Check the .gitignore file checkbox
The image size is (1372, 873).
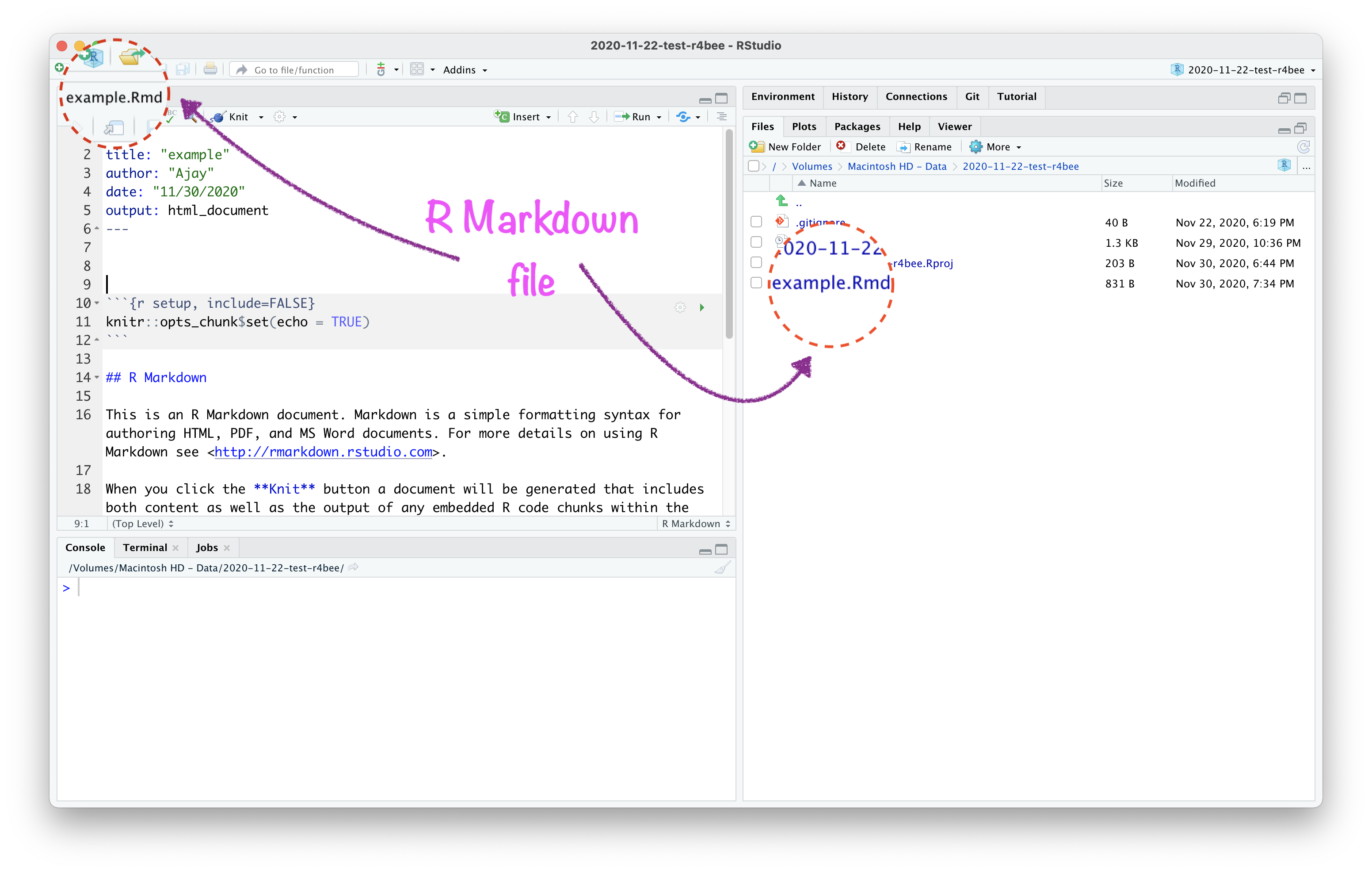click(x=756, y=222)
